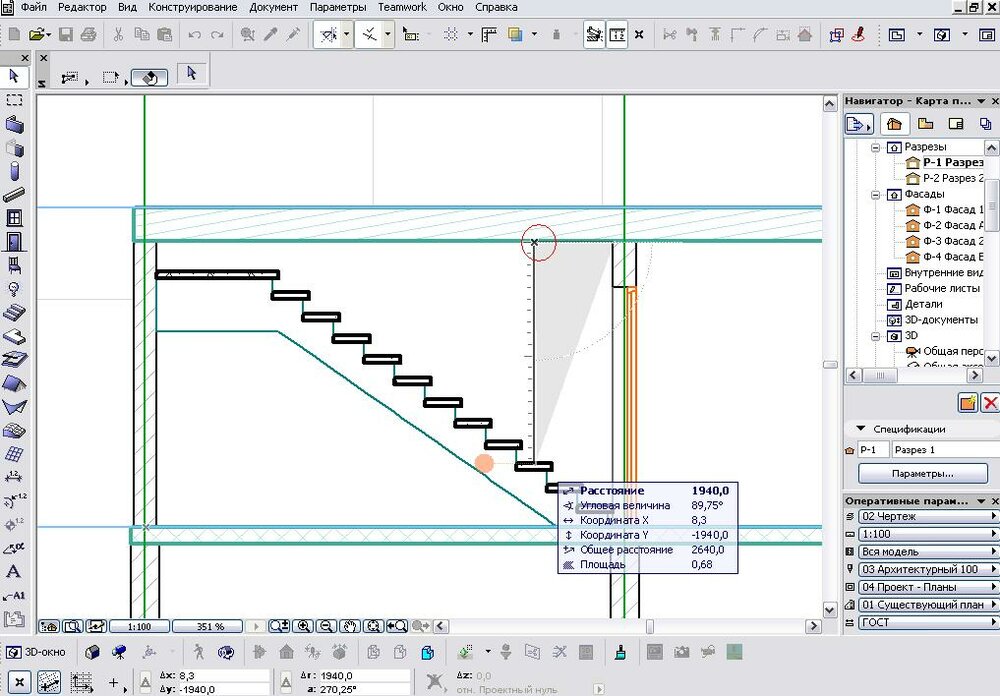Toggle the Trace reference button in toolbar

coord(515,35)
